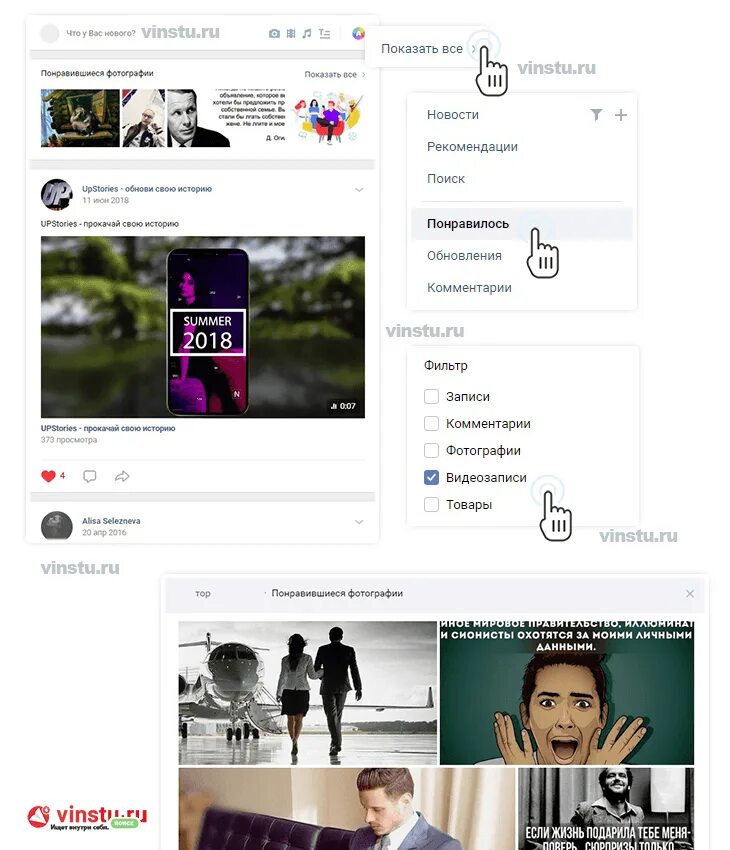Expand the Alisa Selezneva post options chevron
The width and height of the screenshot is (730, 850).
coord(359,521)
